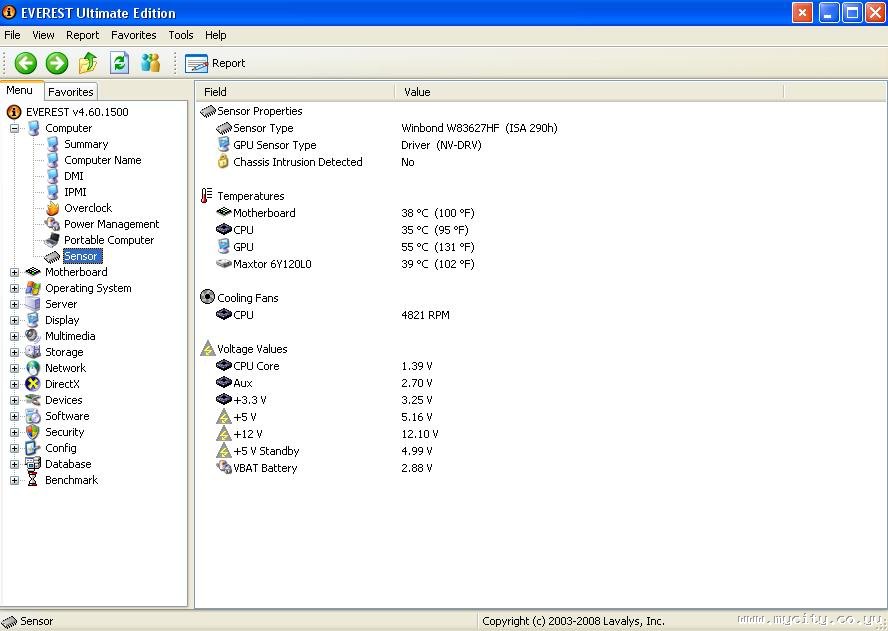Click the Multimedia speaker icon
Screen dimensions: 888x631
pyautogui.click(x=33, y=336)
